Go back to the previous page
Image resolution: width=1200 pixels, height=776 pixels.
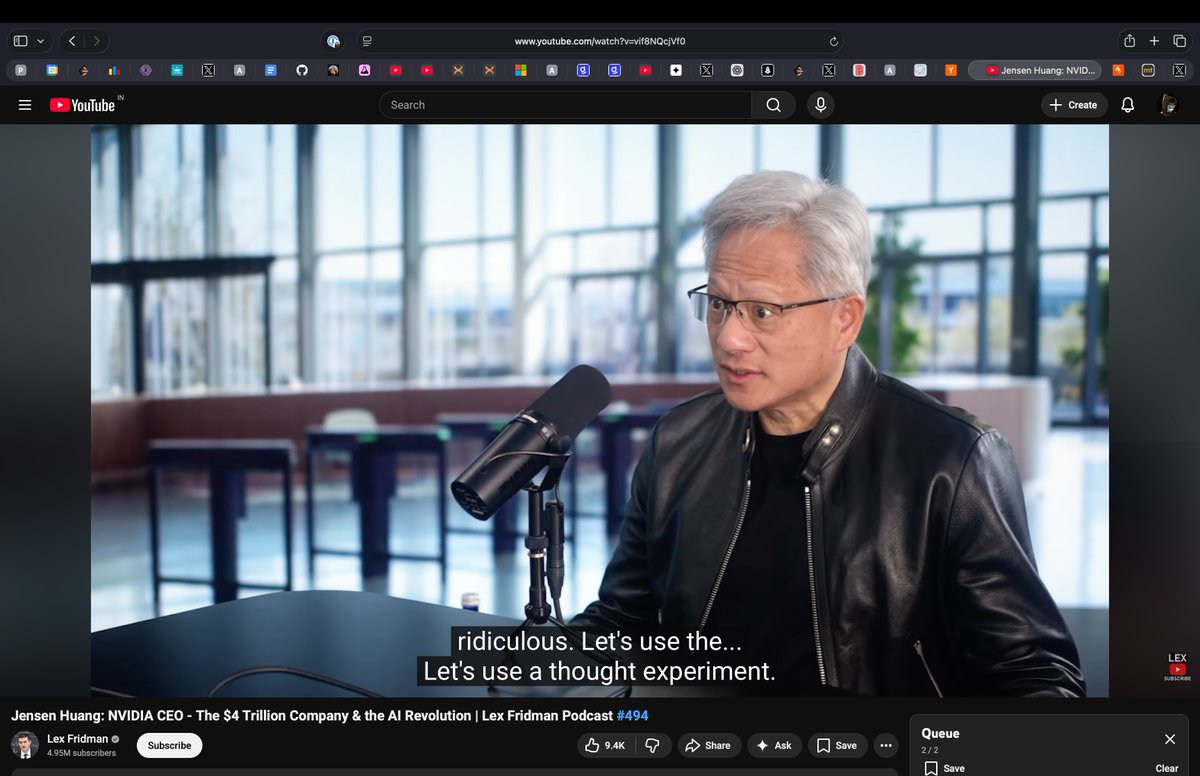72,41
